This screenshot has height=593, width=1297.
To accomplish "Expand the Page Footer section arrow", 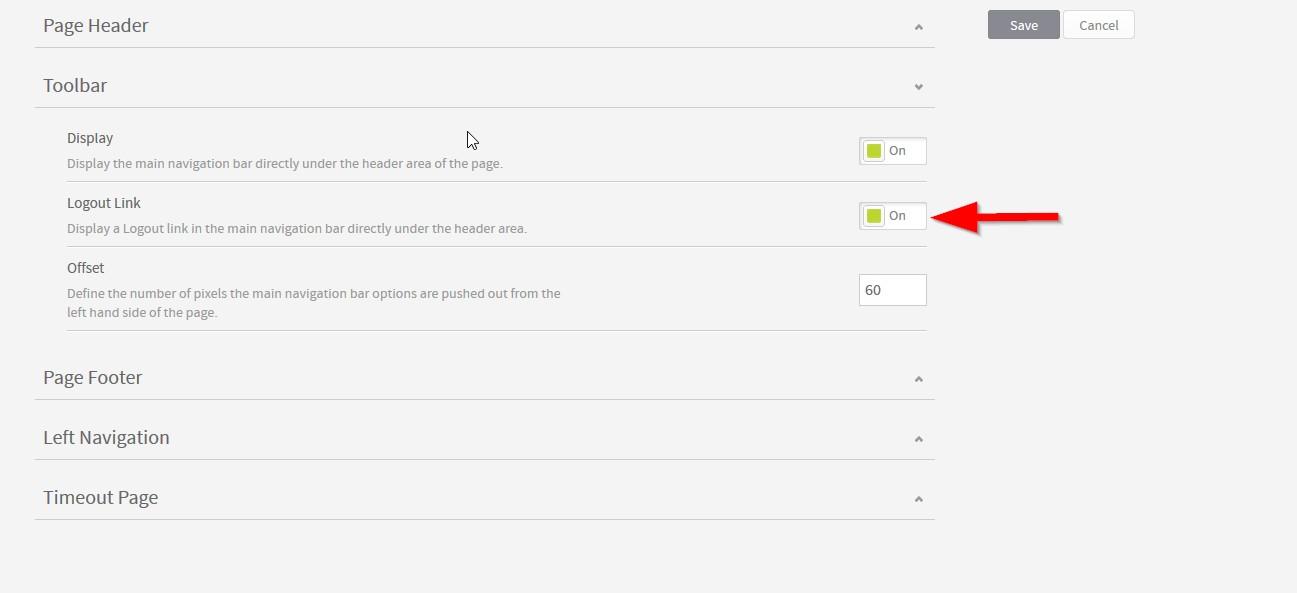I will click(918, 379).
